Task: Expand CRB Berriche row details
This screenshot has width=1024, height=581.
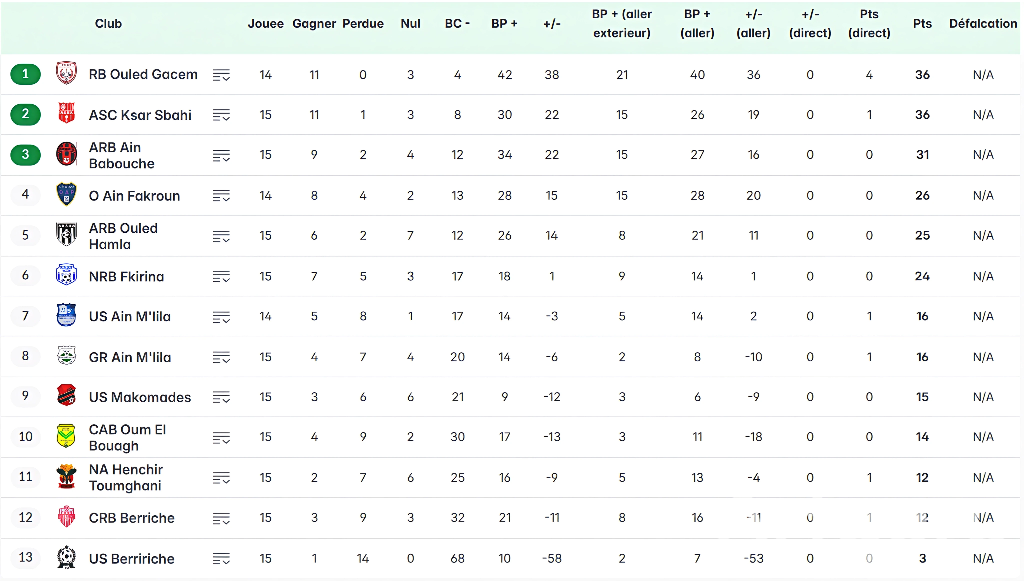Action: 221,518
